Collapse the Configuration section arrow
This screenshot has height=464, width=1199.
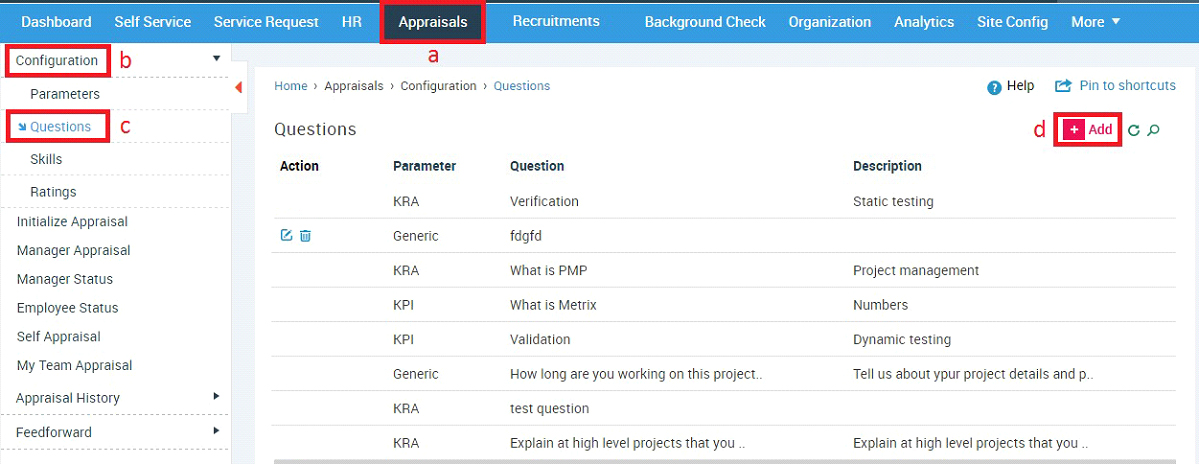point(216,58)
